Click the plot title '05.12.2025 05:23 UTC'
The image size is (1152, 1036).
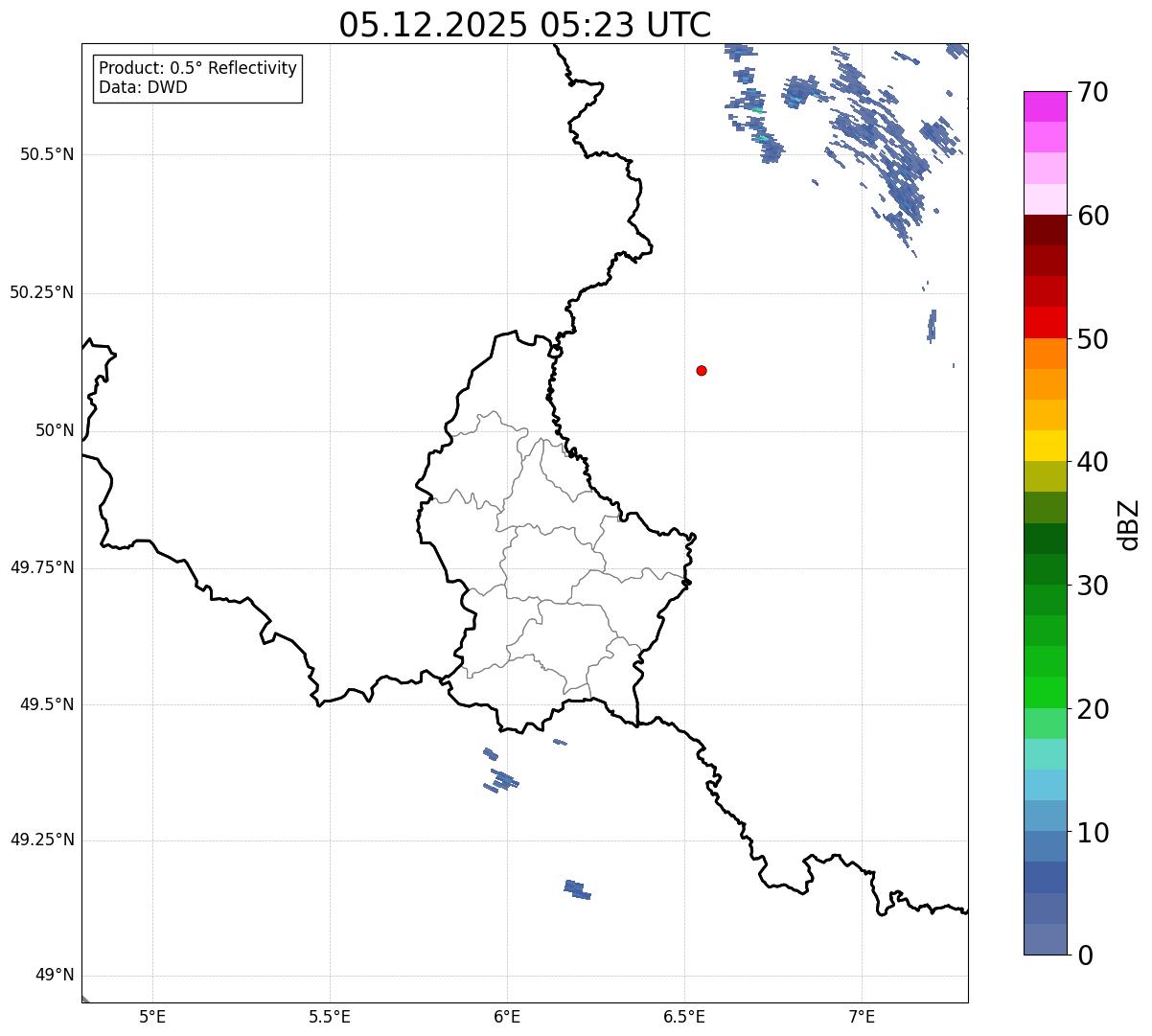pyautogui.click(x=525, y=25)
